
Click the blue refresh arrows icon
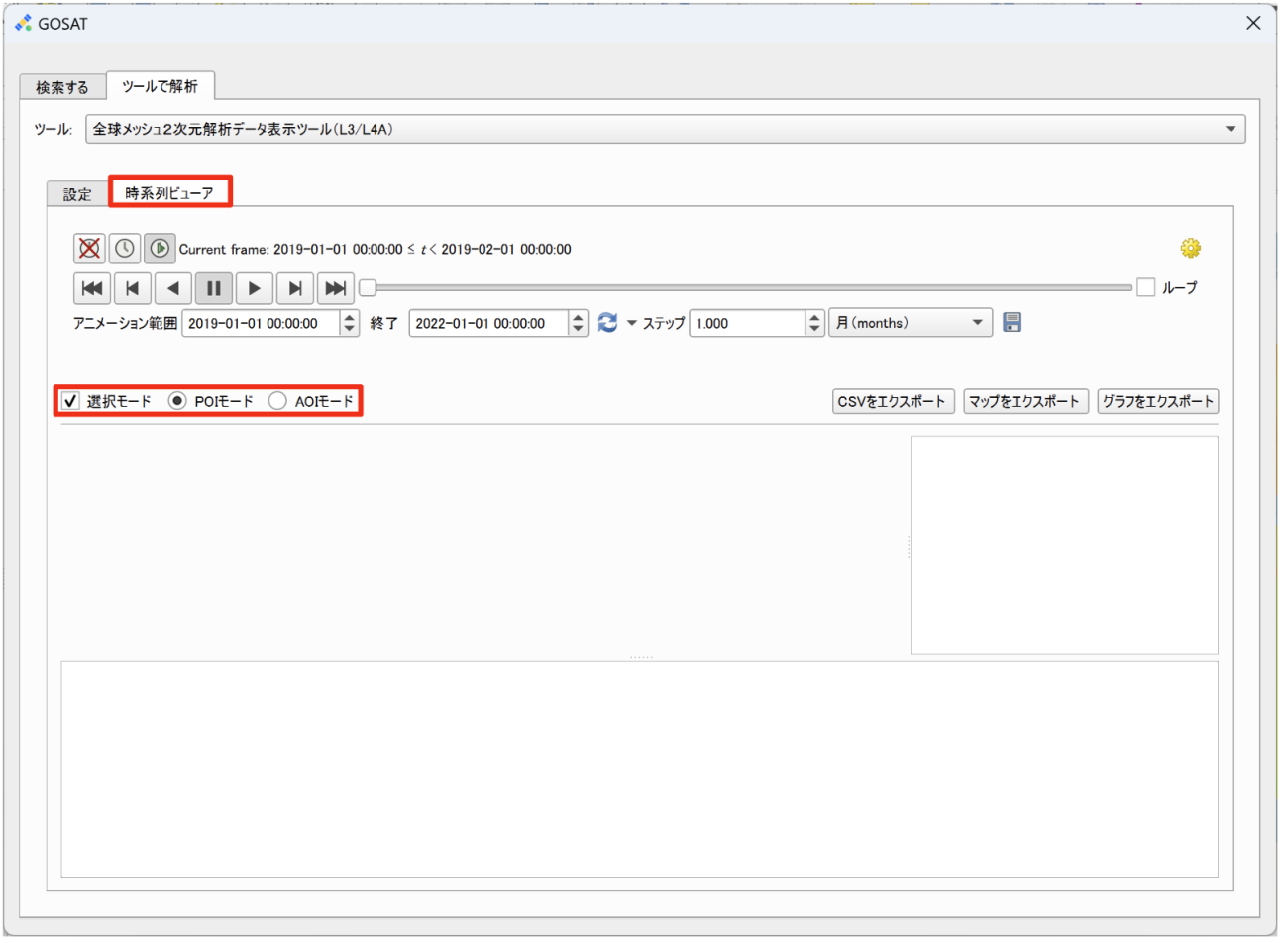pyautogui.click(x=607, y=322)
